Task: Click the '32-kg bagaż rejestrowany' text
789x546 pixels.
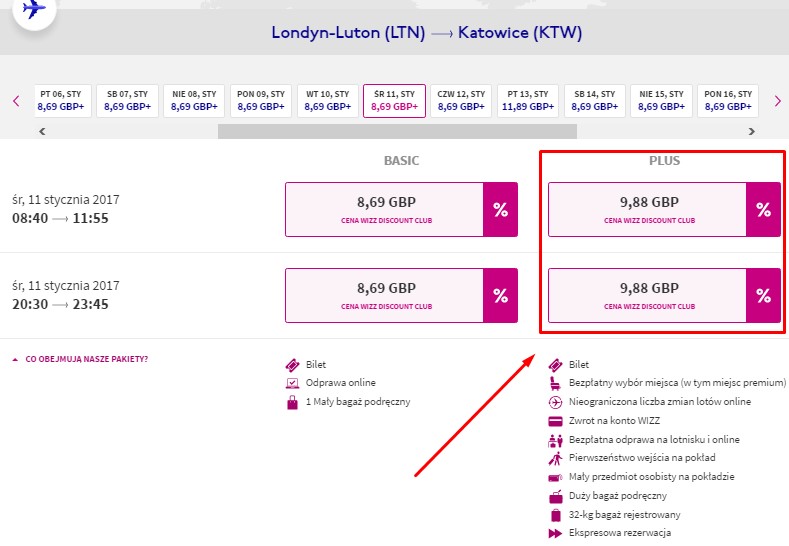Action: coord(624,515)
